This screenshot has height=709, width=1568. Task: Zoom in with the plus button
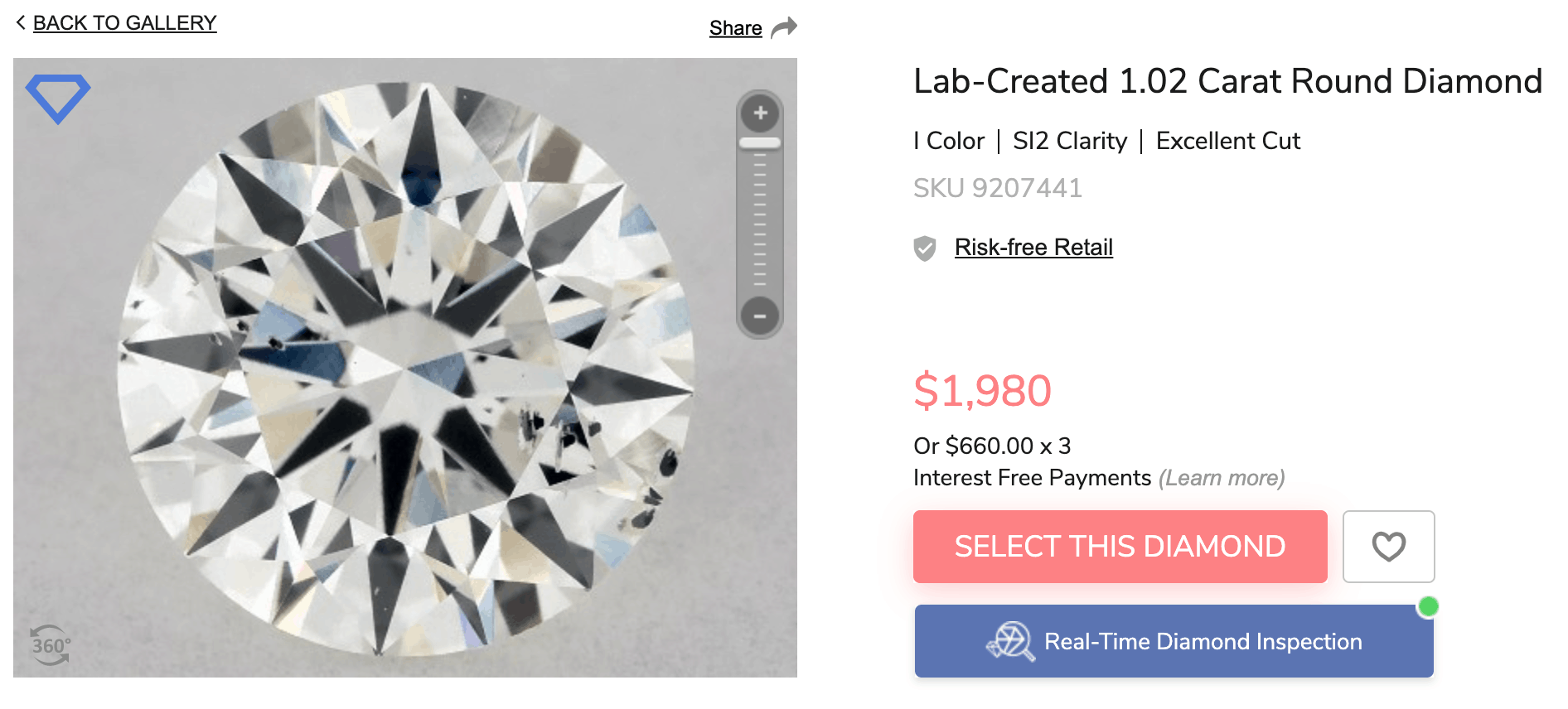pyautogui.click(x=760, y=113)
